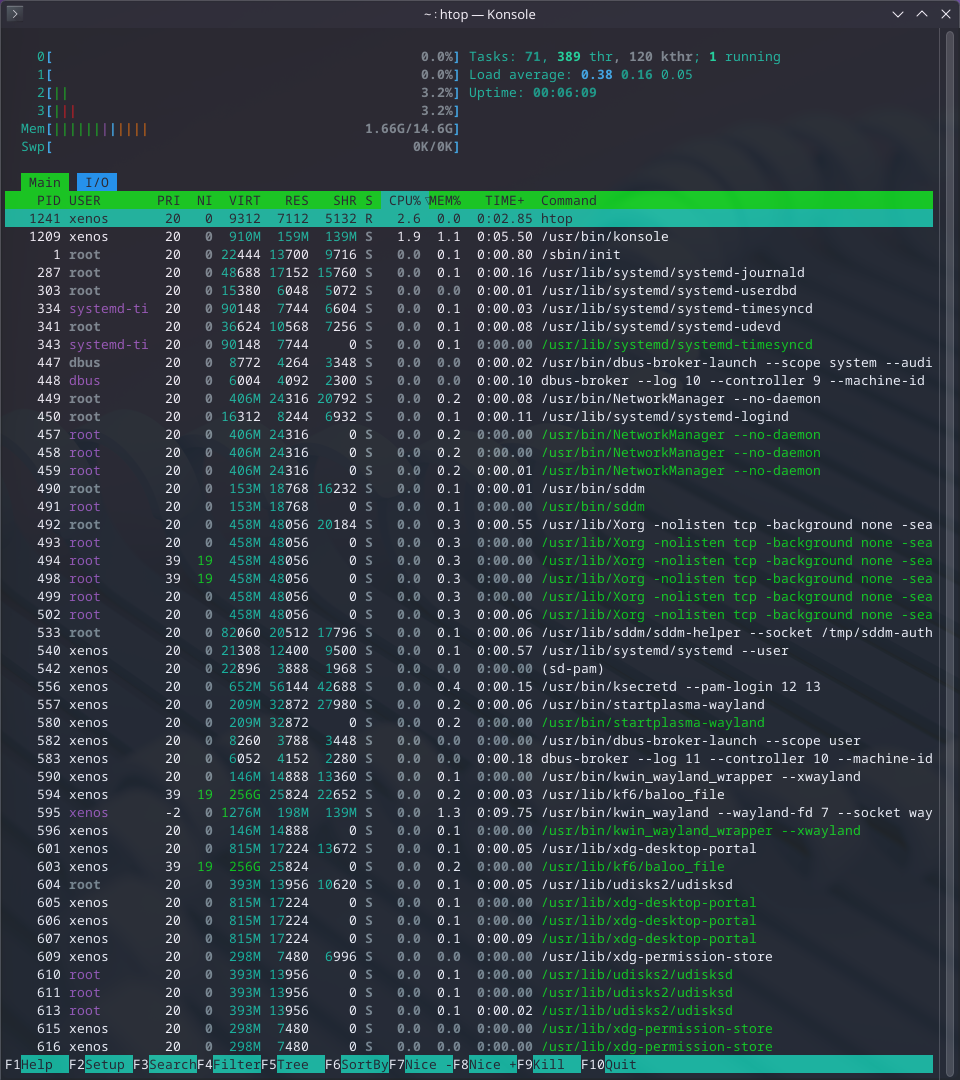Select PID 601 xdg-desktop-portal row
The height and width of the screenshot is (1080, 960).
(x=469, y=849)
